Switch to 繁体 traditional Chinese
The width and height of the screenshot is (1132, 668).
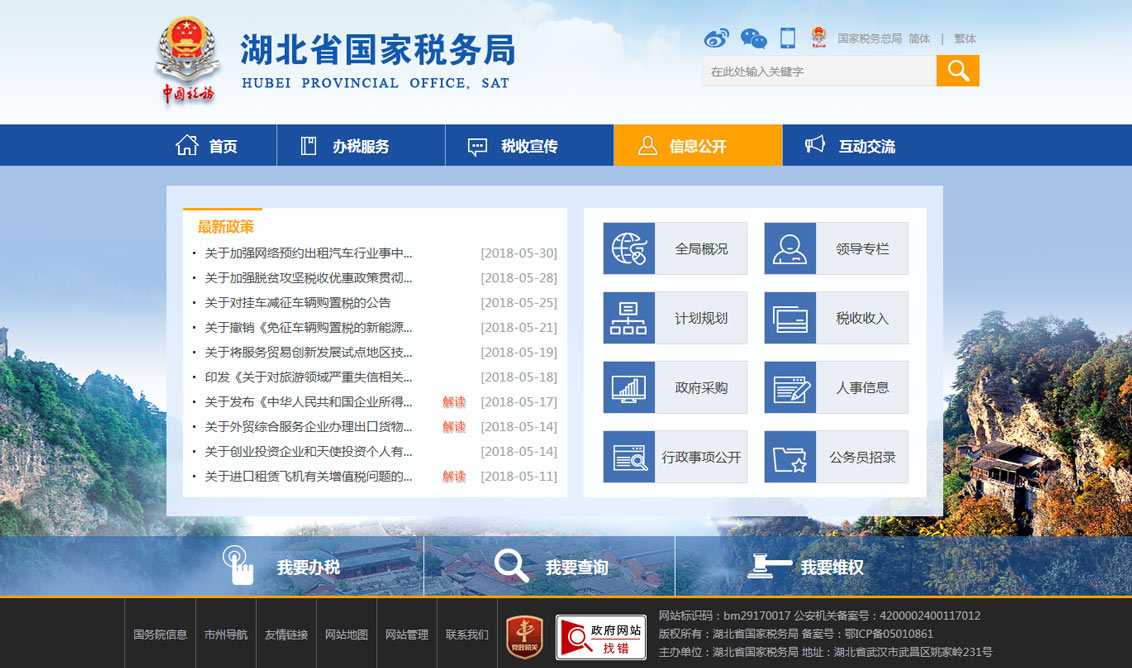click(x=964, y=39)
